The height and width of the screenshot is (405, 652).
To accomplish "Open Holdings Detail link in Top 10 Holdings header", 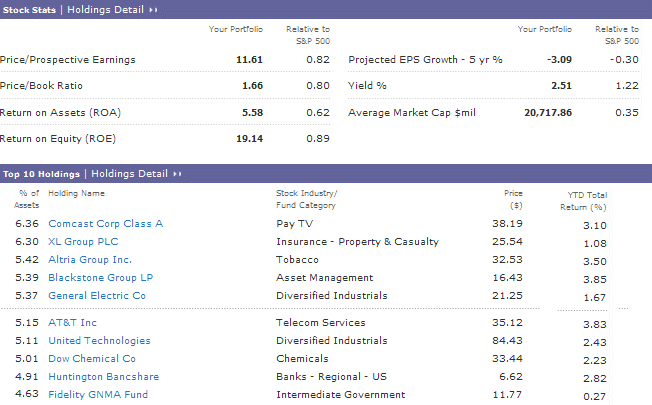I will 129,174.
